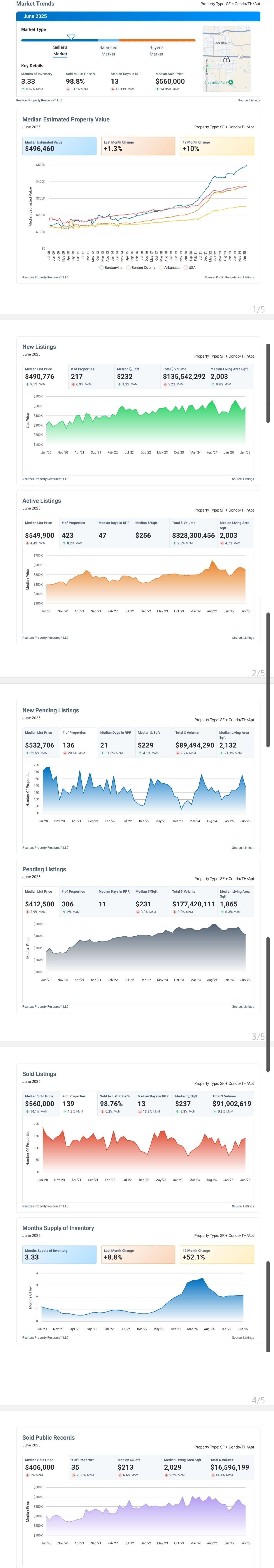Image resolution: width=274 pixels, height=1568 pixels.
Task: Click the 12 Month Change +52.1% card
Action: 217,1255
